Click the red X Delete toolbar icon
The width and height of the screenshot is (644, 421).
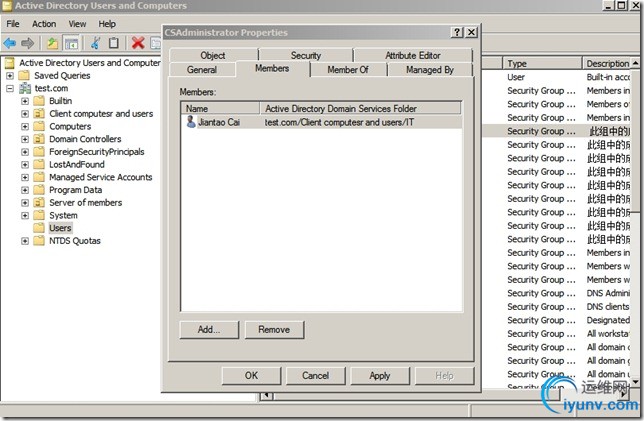[138, 43]
